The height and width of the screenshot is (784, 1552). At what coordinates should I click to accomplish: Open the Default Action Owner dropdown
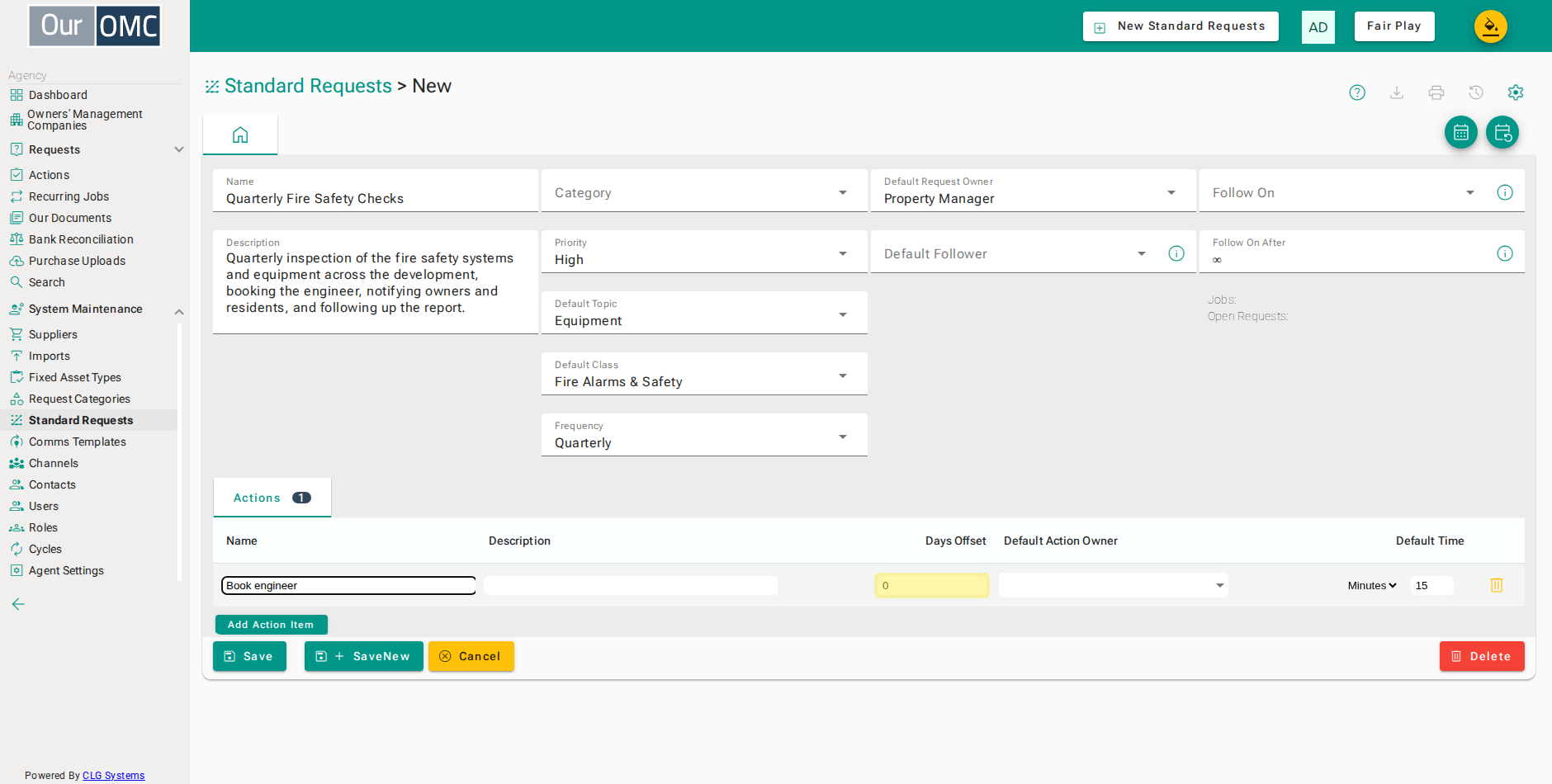point(1114,585)
